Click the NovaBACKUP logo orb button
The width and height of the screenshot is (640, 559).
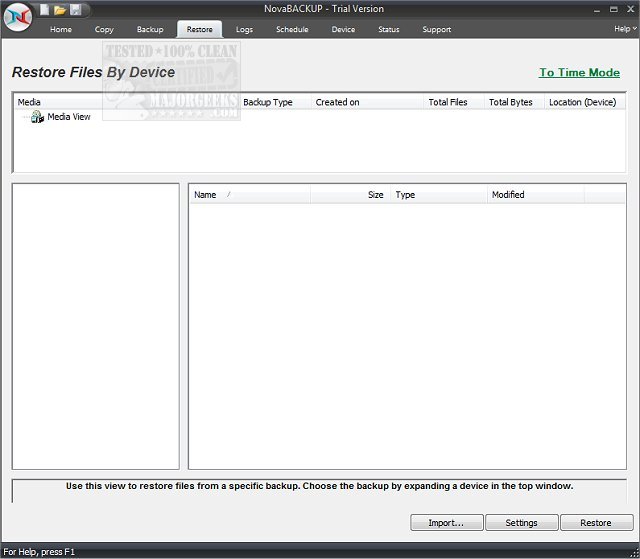(18, 18)
